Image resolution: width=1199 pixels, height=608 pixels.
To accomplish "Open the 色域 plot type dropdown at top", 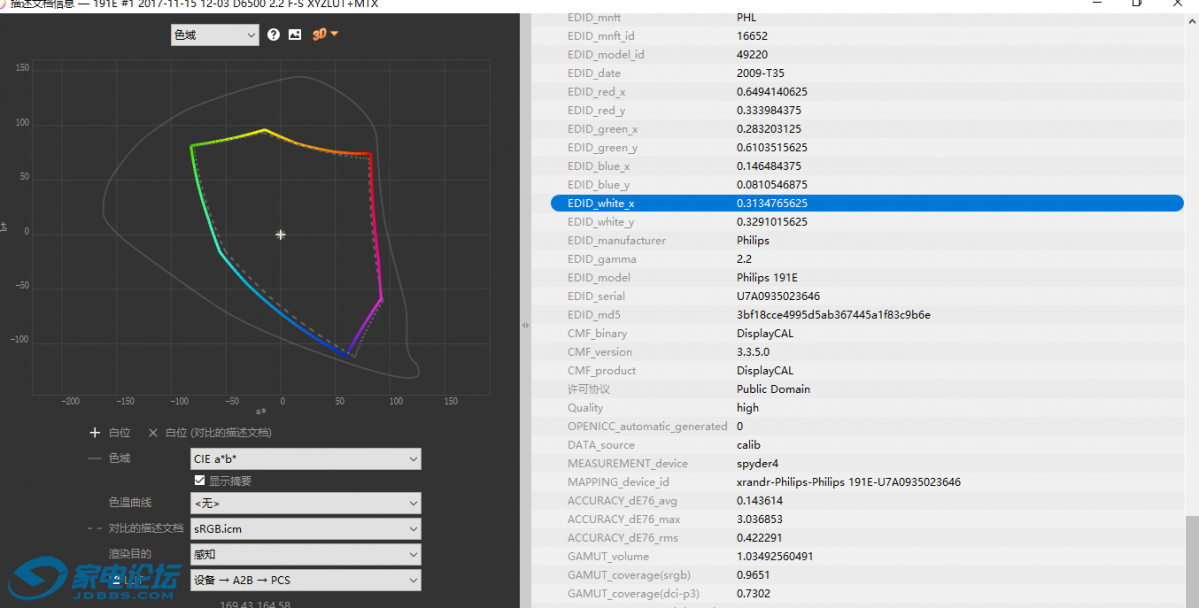I will [214, 35].
